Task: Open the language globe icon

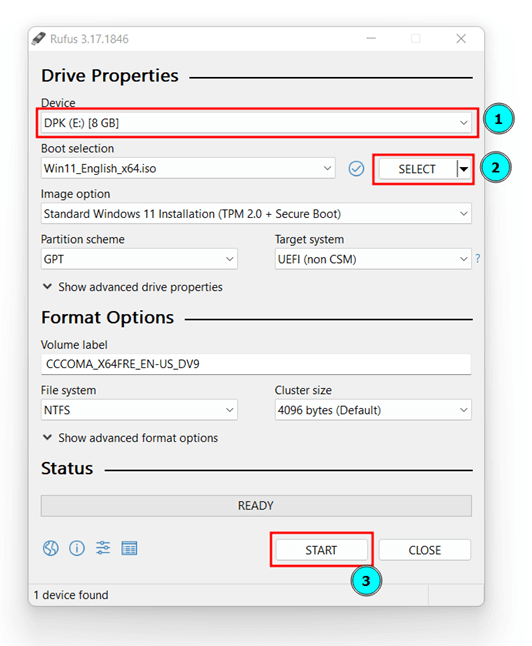Action: (x=51, y=548)
